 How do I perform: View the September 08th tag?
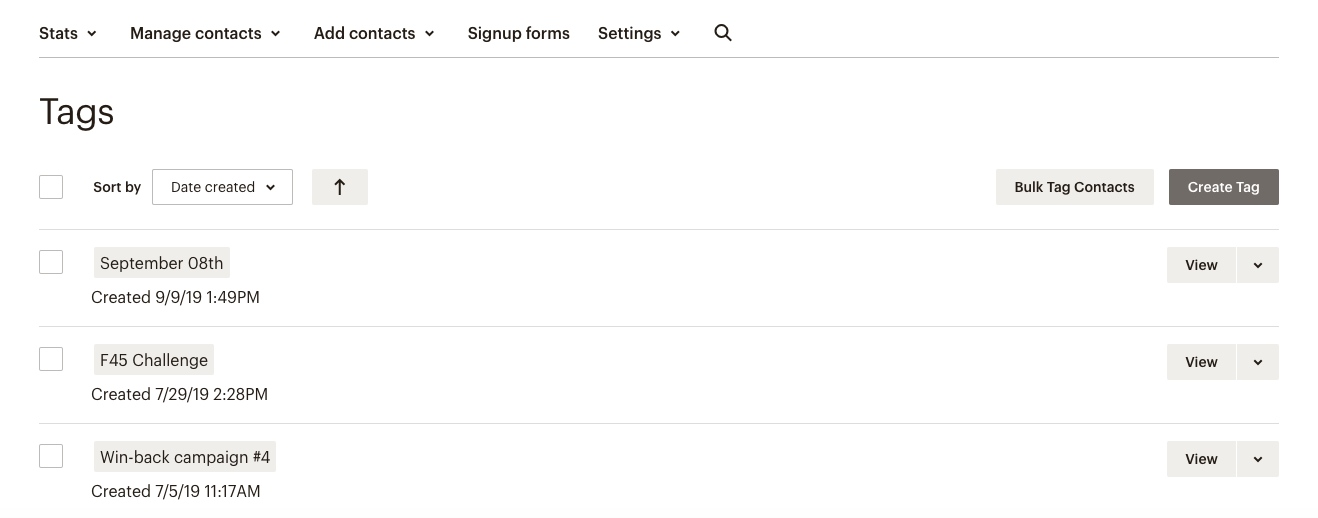pyautogui.click(x=1201, y=265)
